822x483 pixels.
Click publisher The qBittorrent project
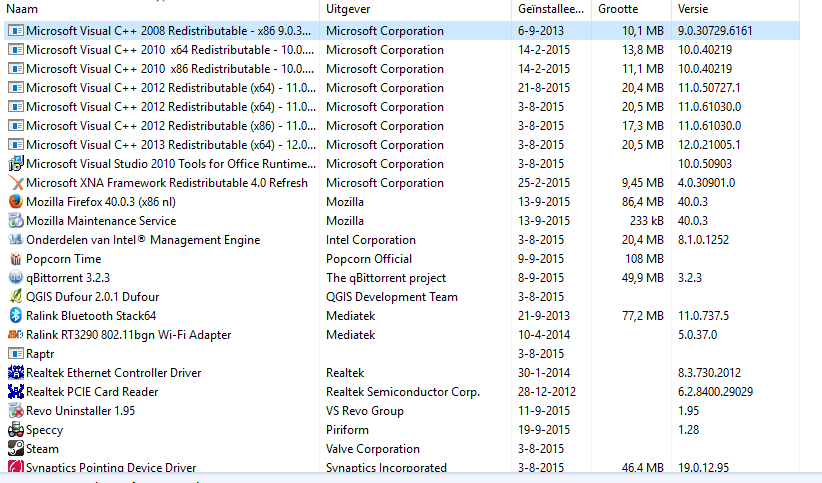pos(386,278)
